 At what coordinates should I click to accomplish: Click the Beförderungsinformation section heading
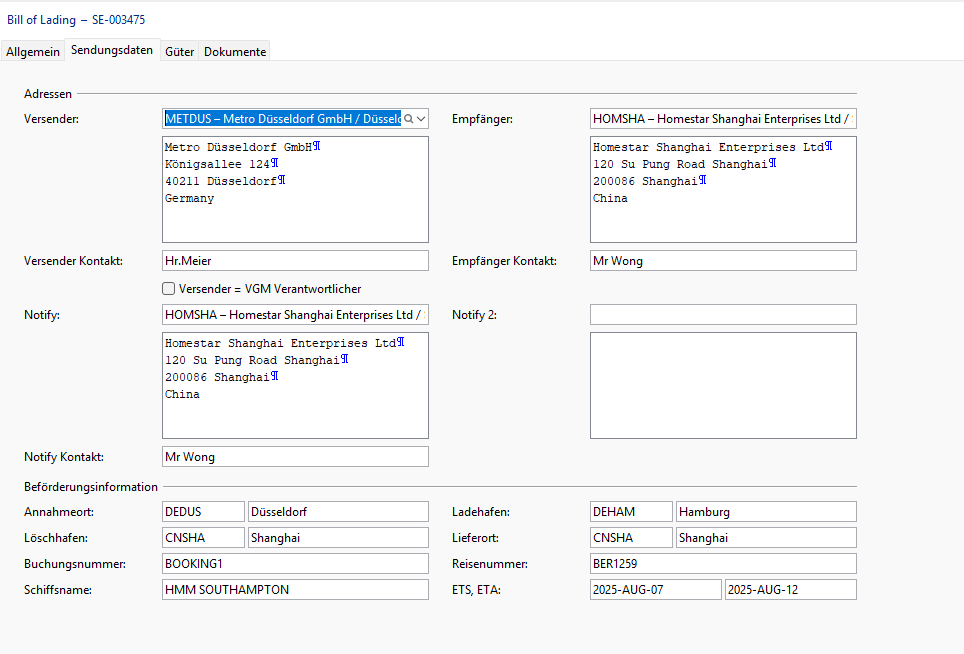tap(91, 487)
